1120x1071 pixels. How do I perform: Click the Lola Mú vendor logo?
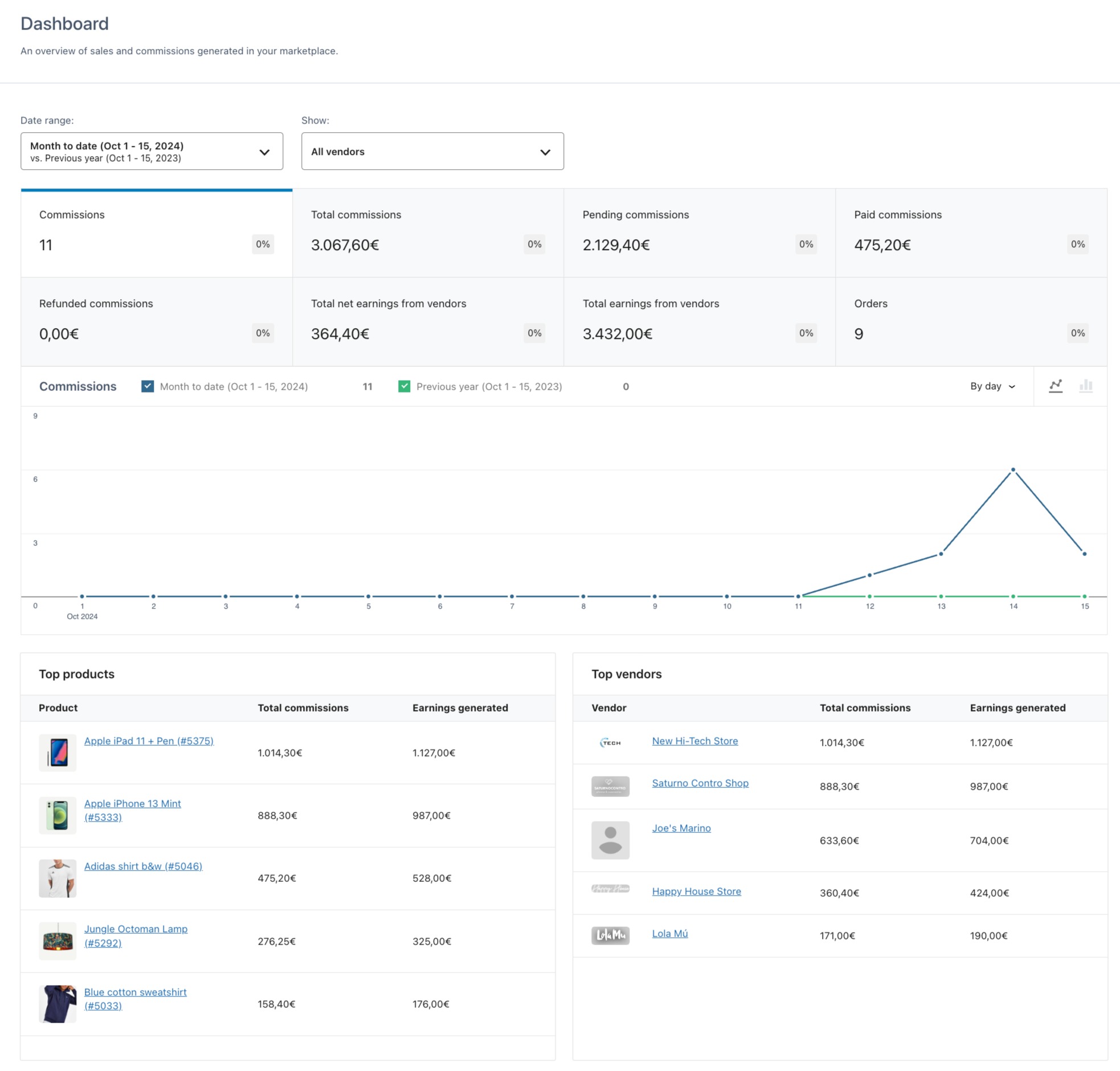(x=610, y=935)
